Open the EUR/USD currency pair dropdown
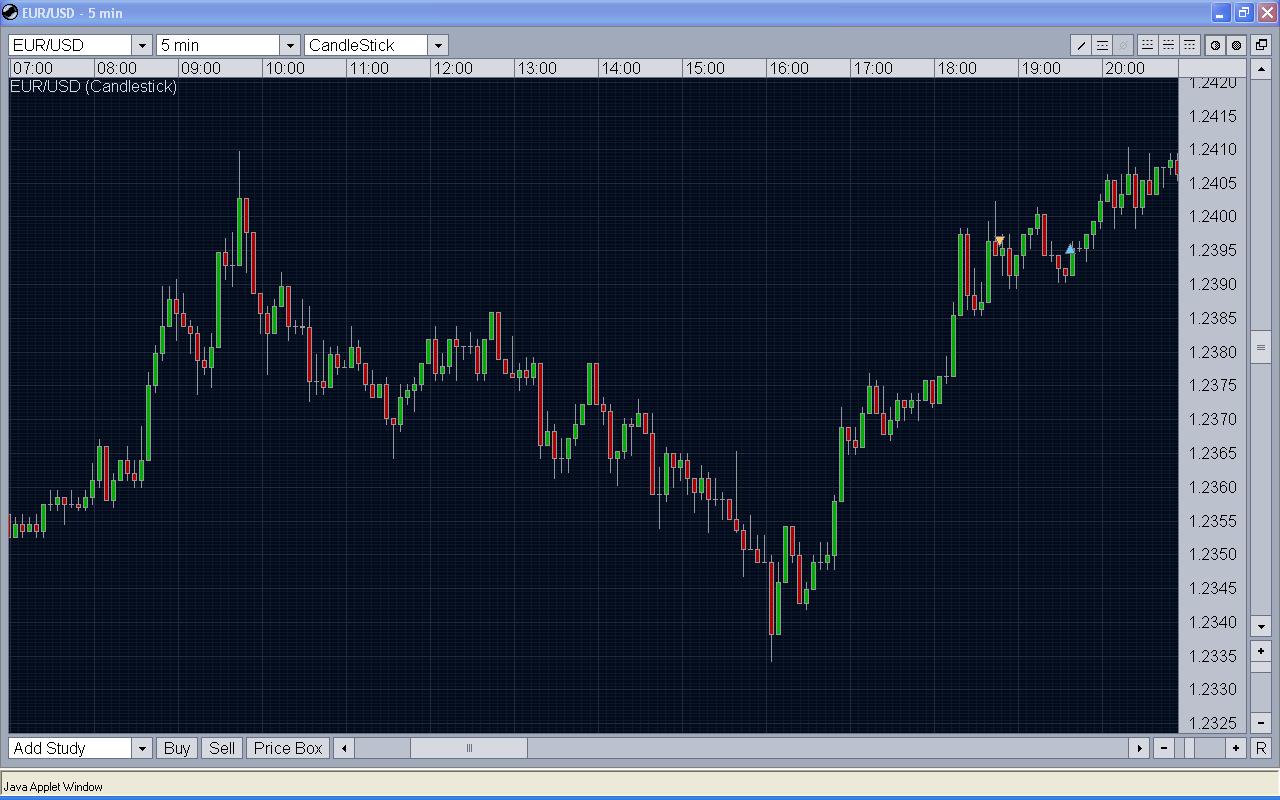The image size is (1280, 800). (141, 45)
